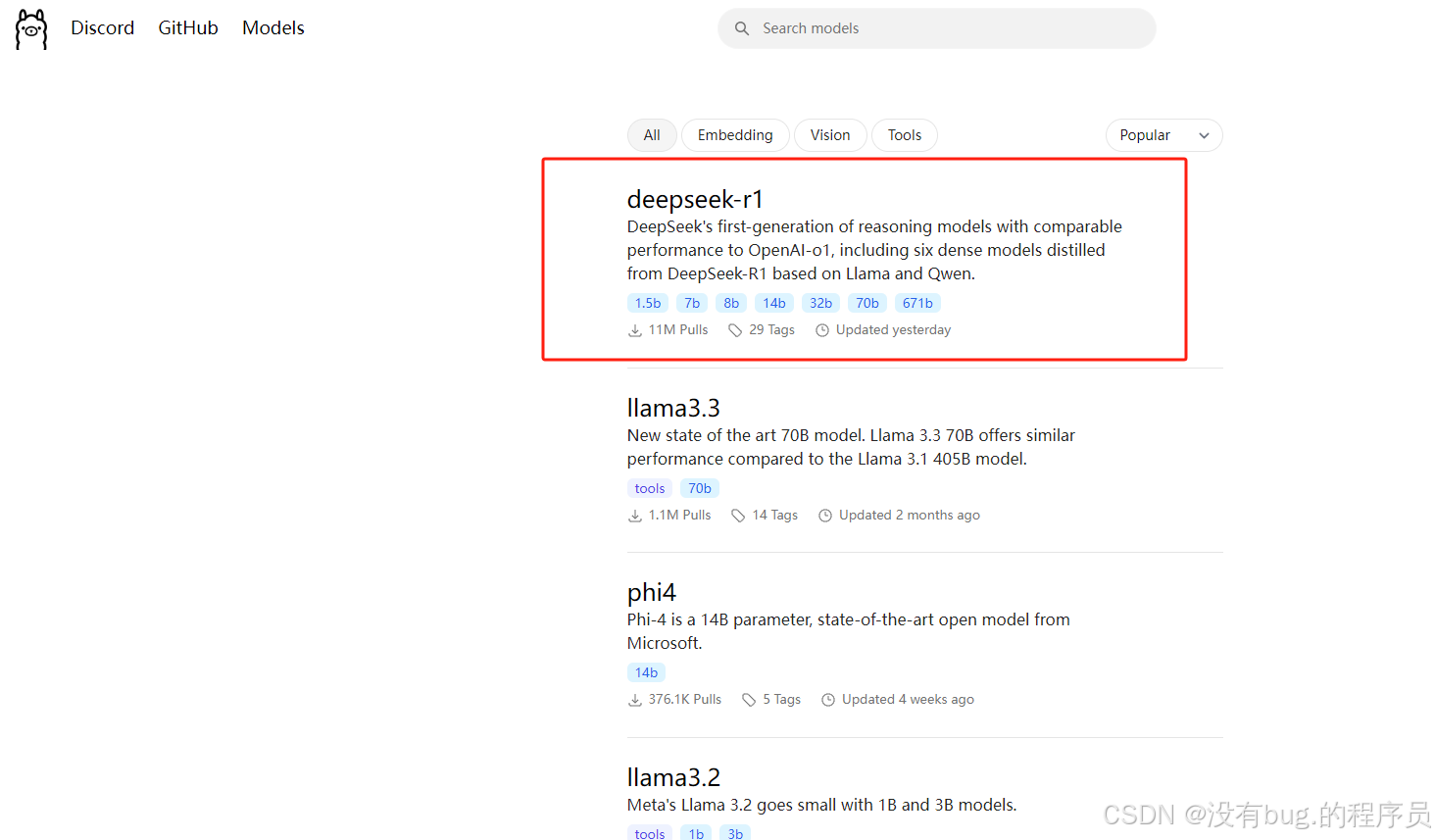
Task: Open the Popular sort dropdown
Action: point(1163,135)
